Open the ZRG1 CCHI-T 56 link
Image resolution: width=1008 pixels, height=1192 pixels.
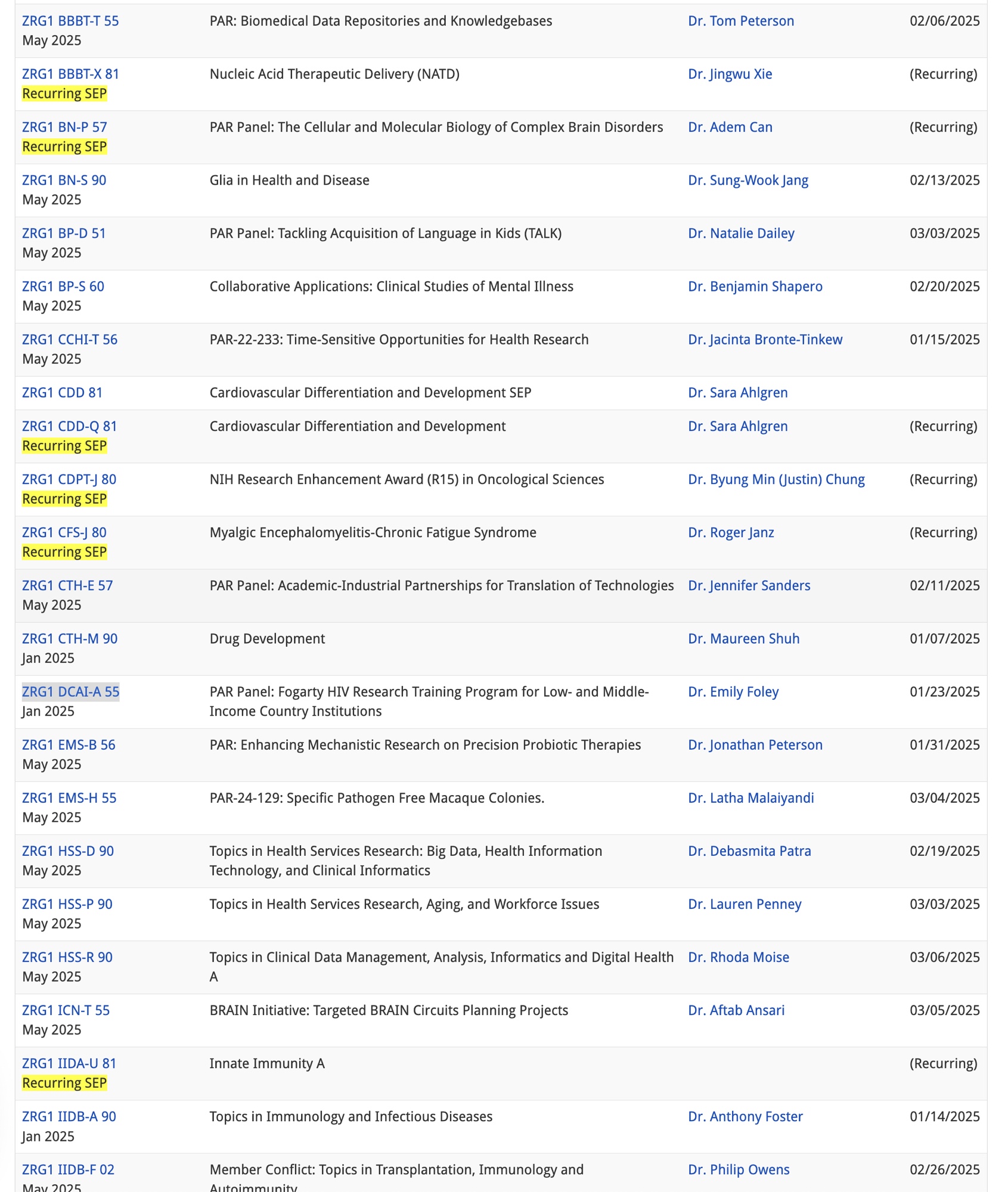(70, 339)
